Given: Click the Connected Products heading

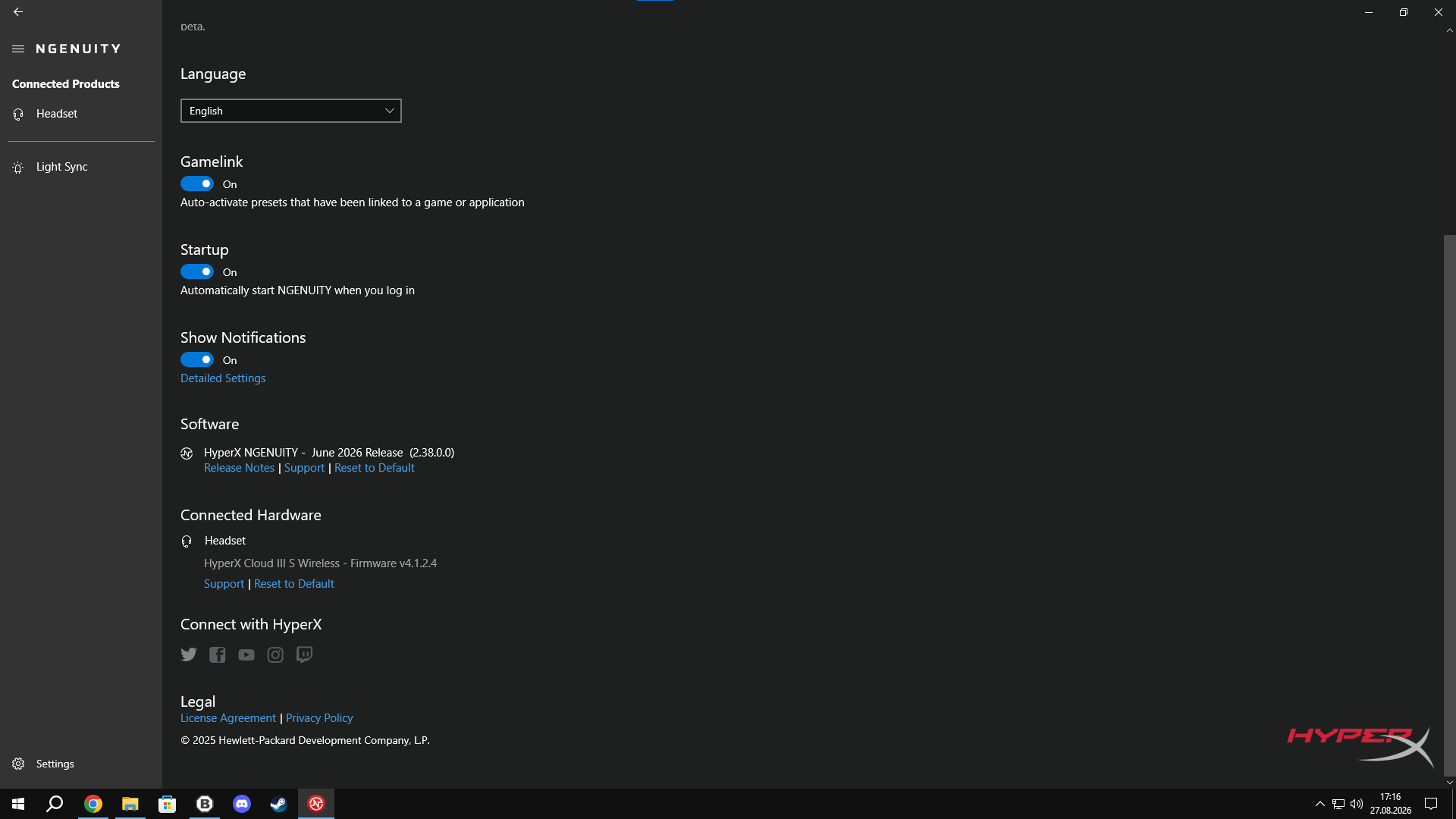Looking at the screenshot, I should (x=66, y=84).
